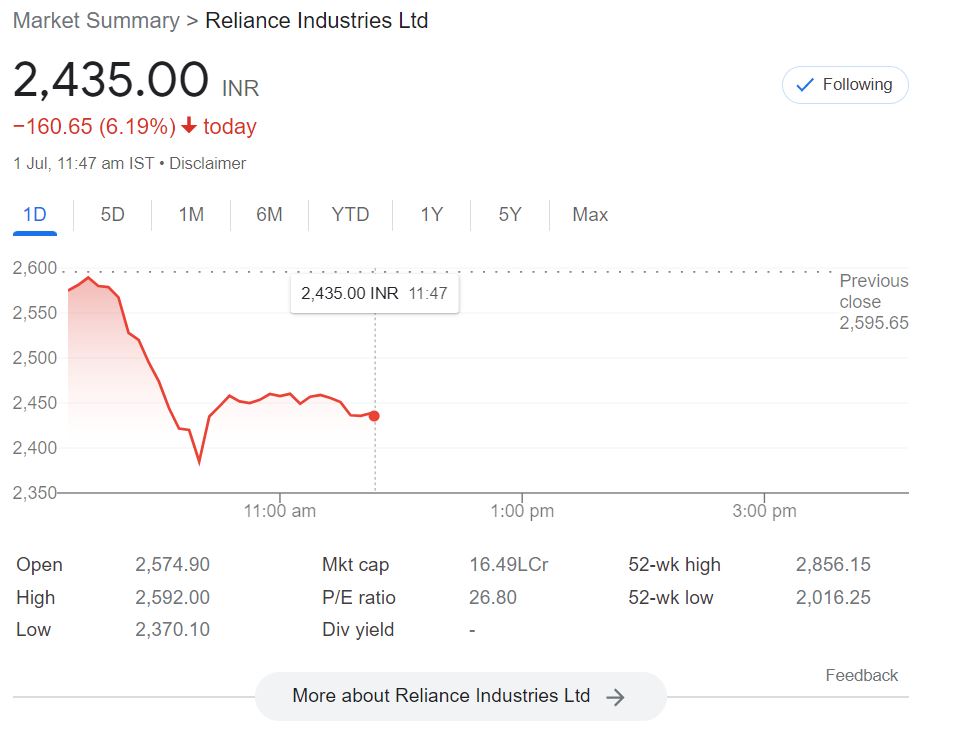Select the Max range tab
This screenshot has width=960, height=737.
590,215
